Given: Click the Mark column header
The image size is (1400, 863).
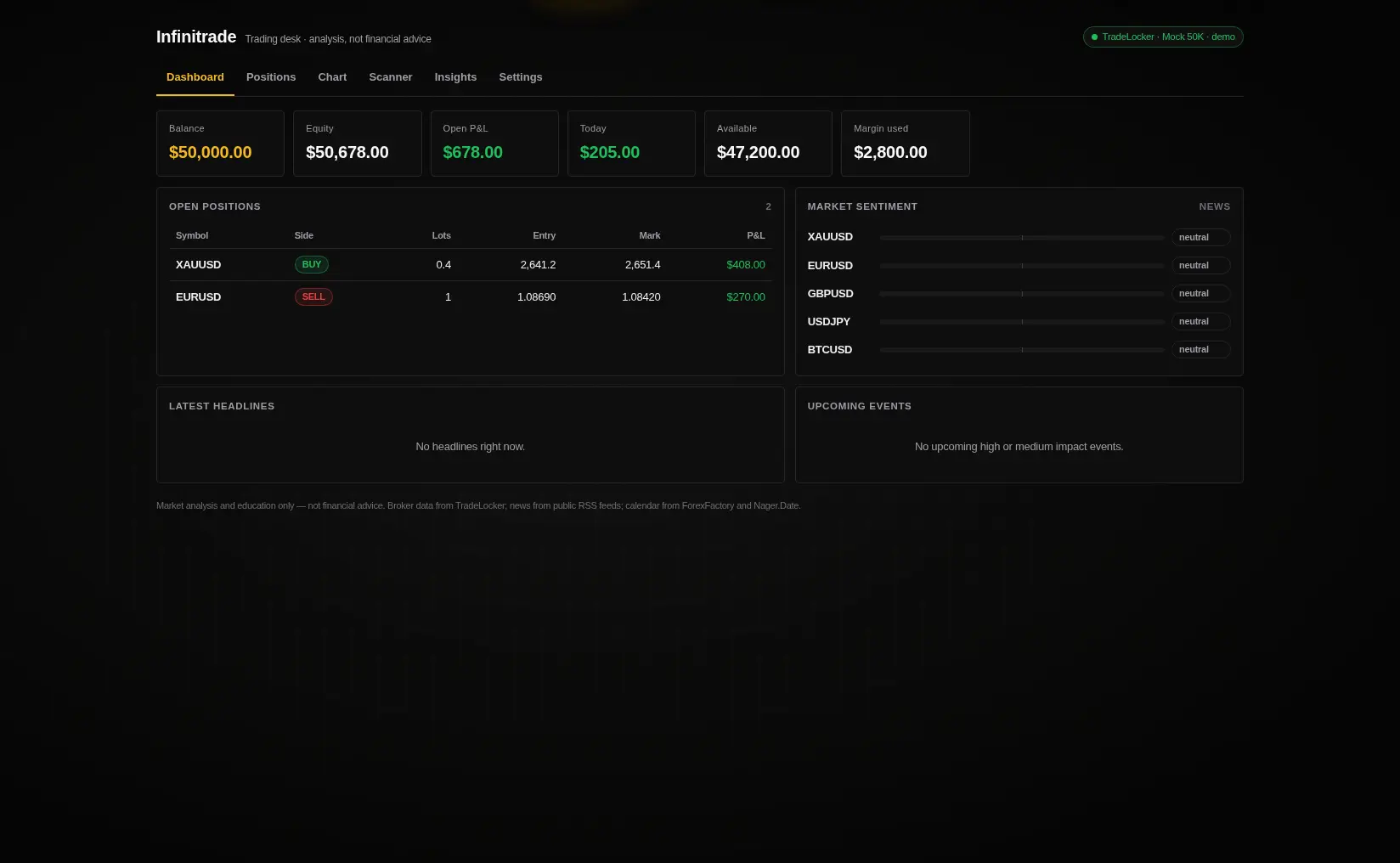Looking at the screenshot, I should 650,236.
